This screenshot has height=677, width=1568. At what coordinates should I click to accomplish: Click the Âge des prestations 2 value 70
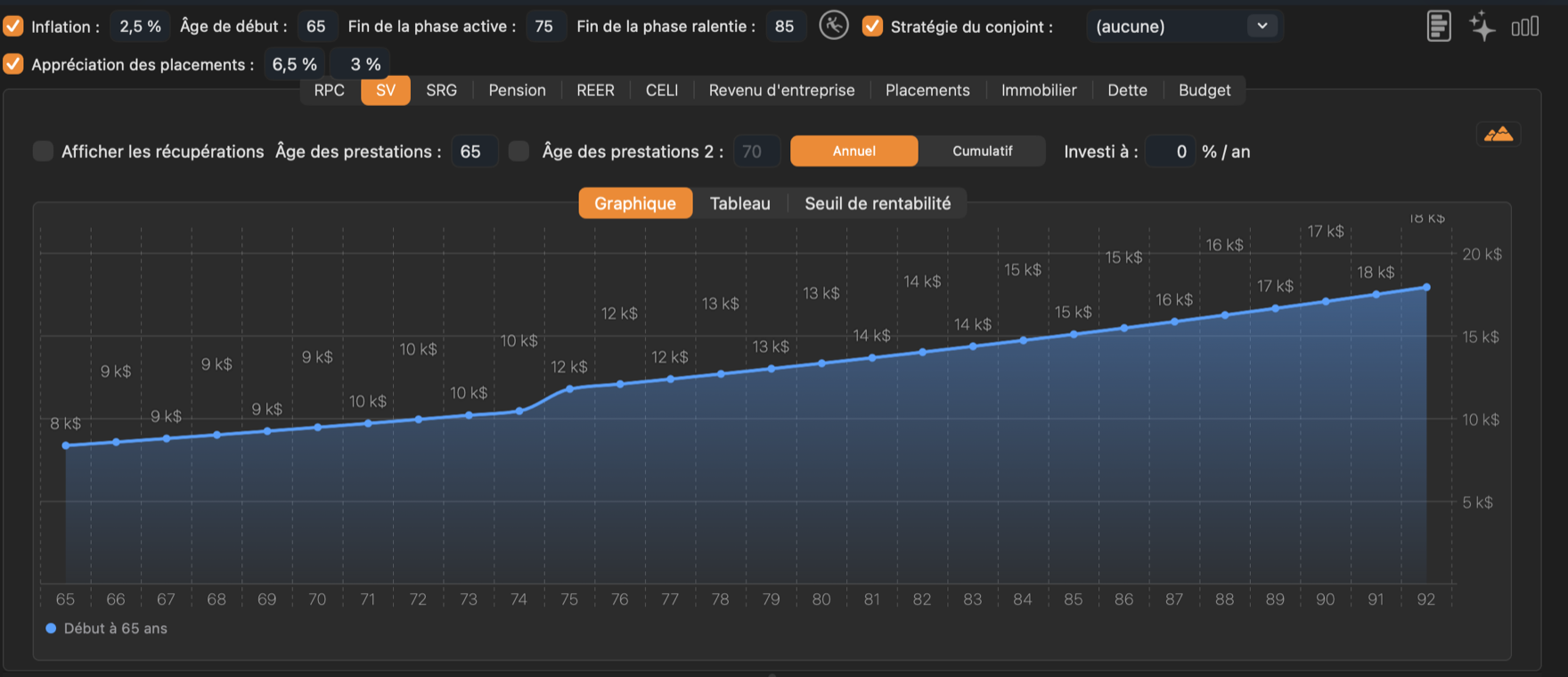[755, 151]
